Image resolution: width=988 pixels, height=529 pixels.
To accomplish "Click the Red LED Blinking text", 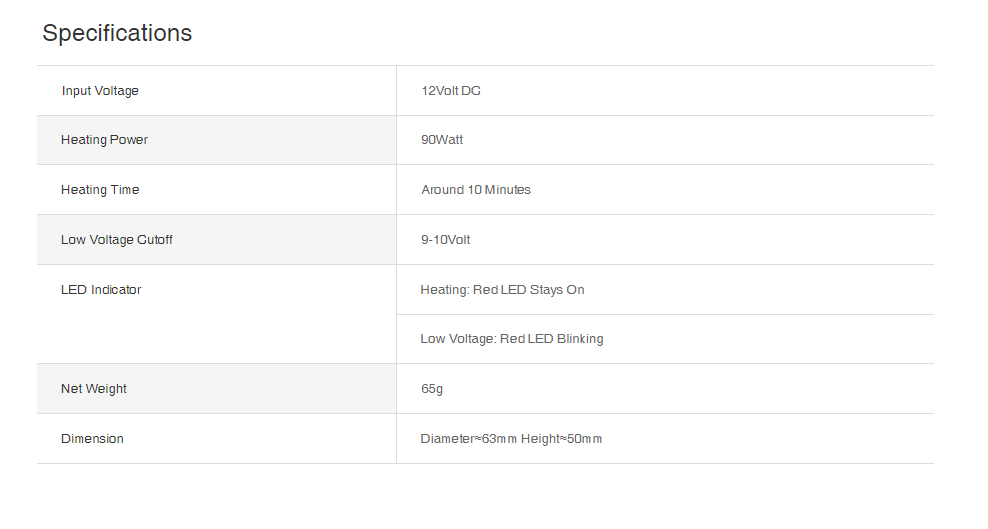I will [552, 339].
